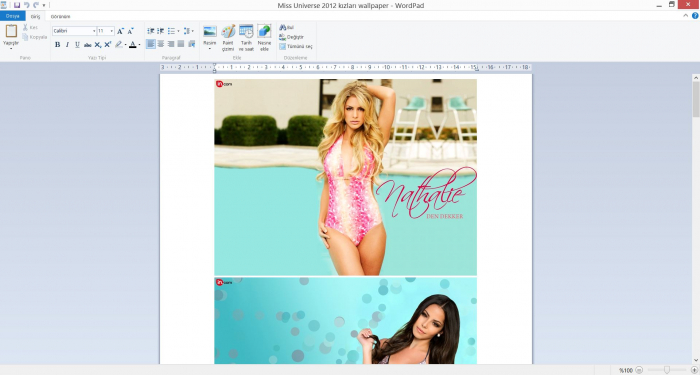
Task: Click the Subscript icon
Action: 97,45
